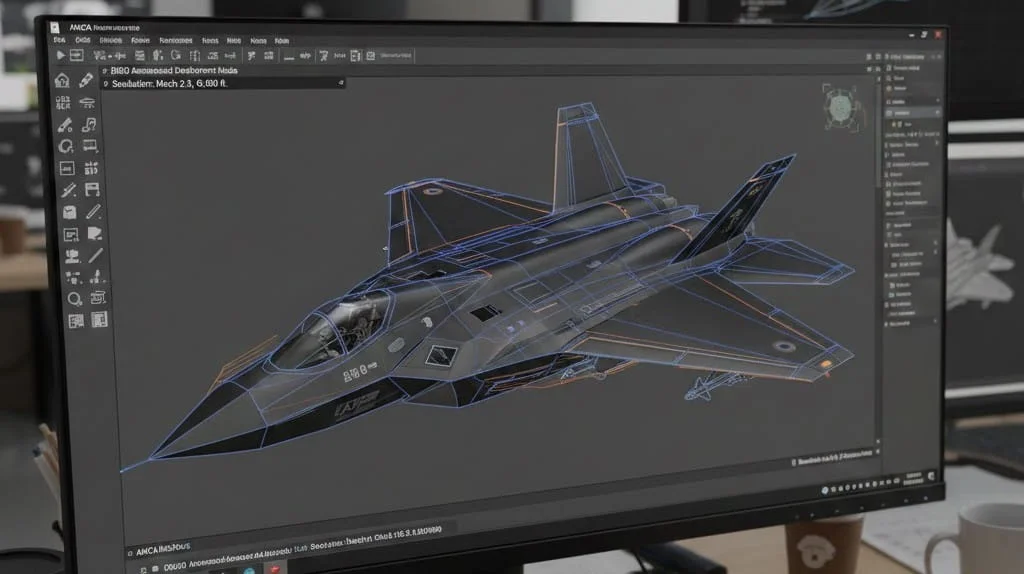Click the Play triangle in the top toolbar
The image size is (1024, 574).
(60, 56)
